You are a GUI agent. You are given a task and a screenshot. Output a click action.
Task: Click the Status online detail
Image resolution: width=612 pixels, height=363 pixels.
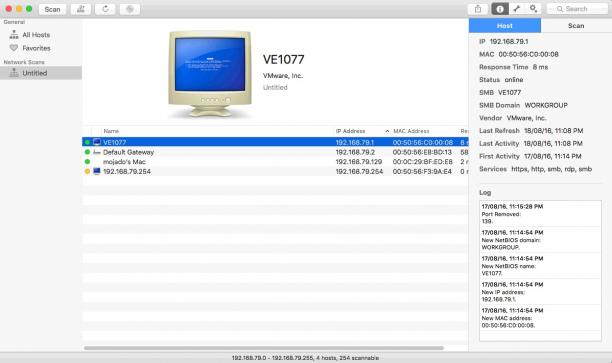pos(501,80)
